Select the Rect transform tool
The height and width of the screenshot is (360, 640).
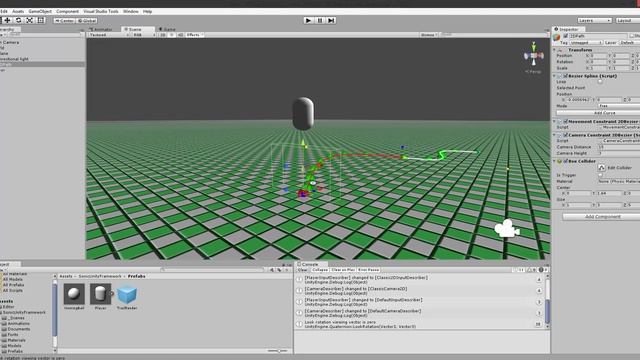[41, 20]
